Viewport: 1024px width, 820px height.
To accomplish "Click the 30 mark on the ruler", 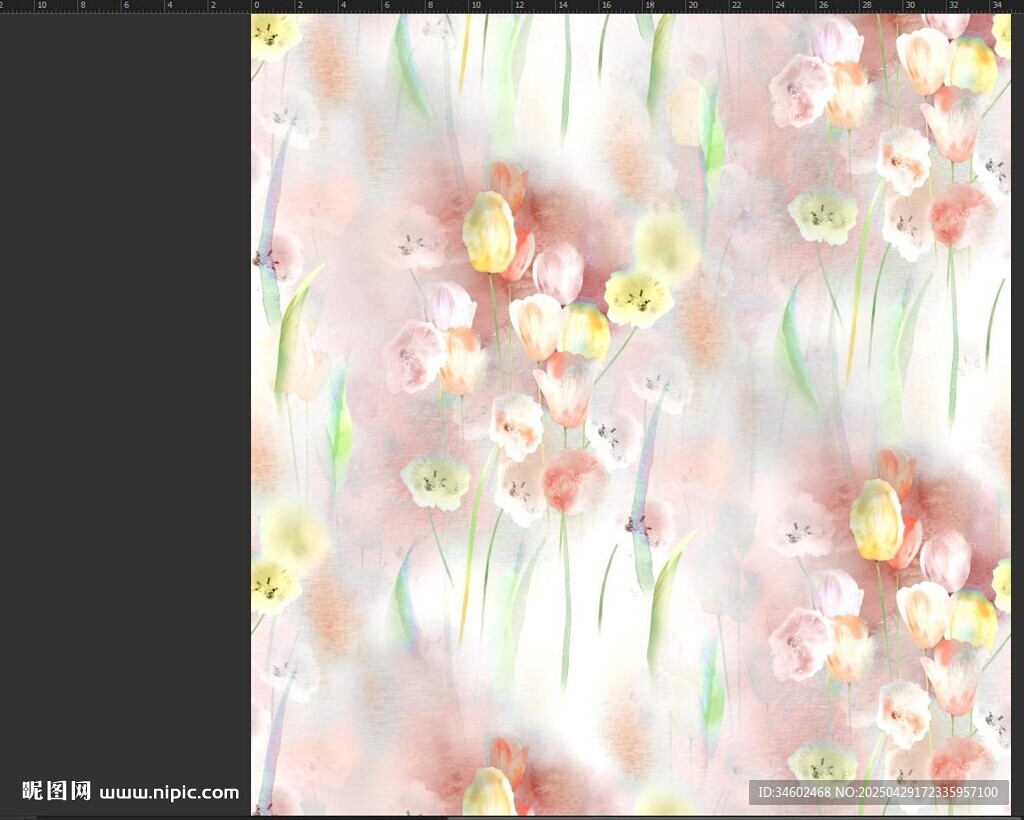I will 910,5.
